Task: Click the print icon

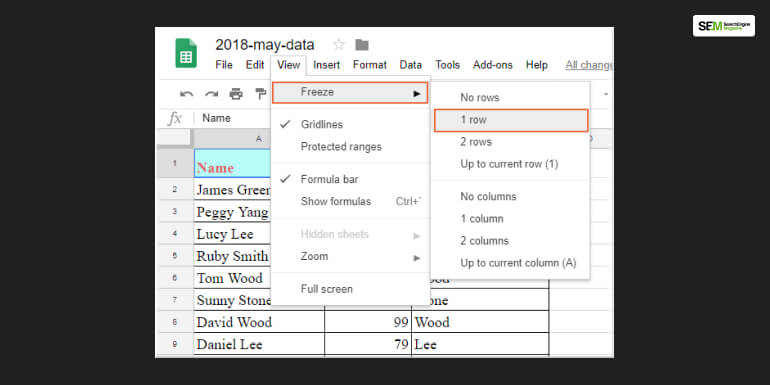Action: (x=236, y=93)
